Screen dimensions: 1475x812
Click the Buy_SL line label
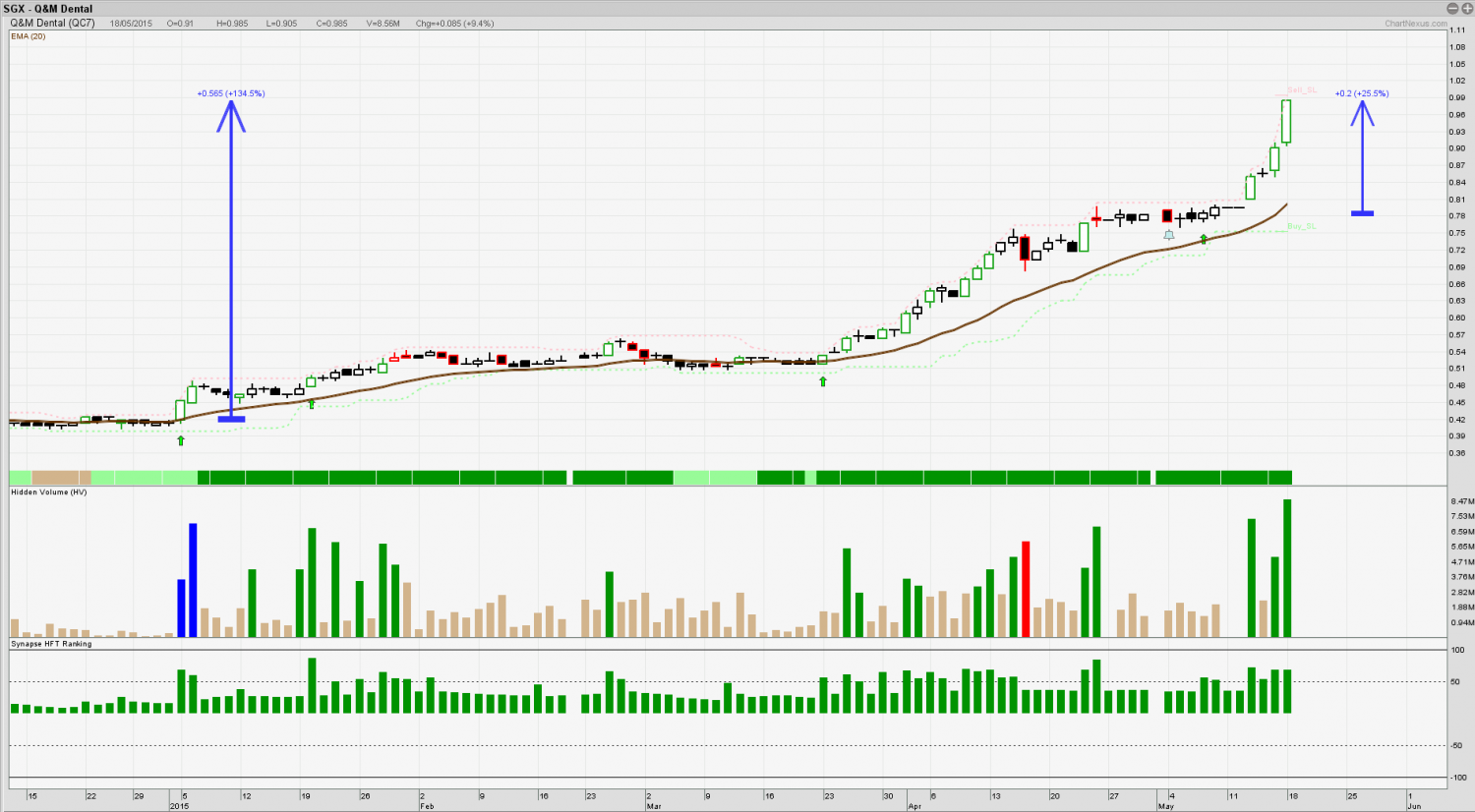1301,226
